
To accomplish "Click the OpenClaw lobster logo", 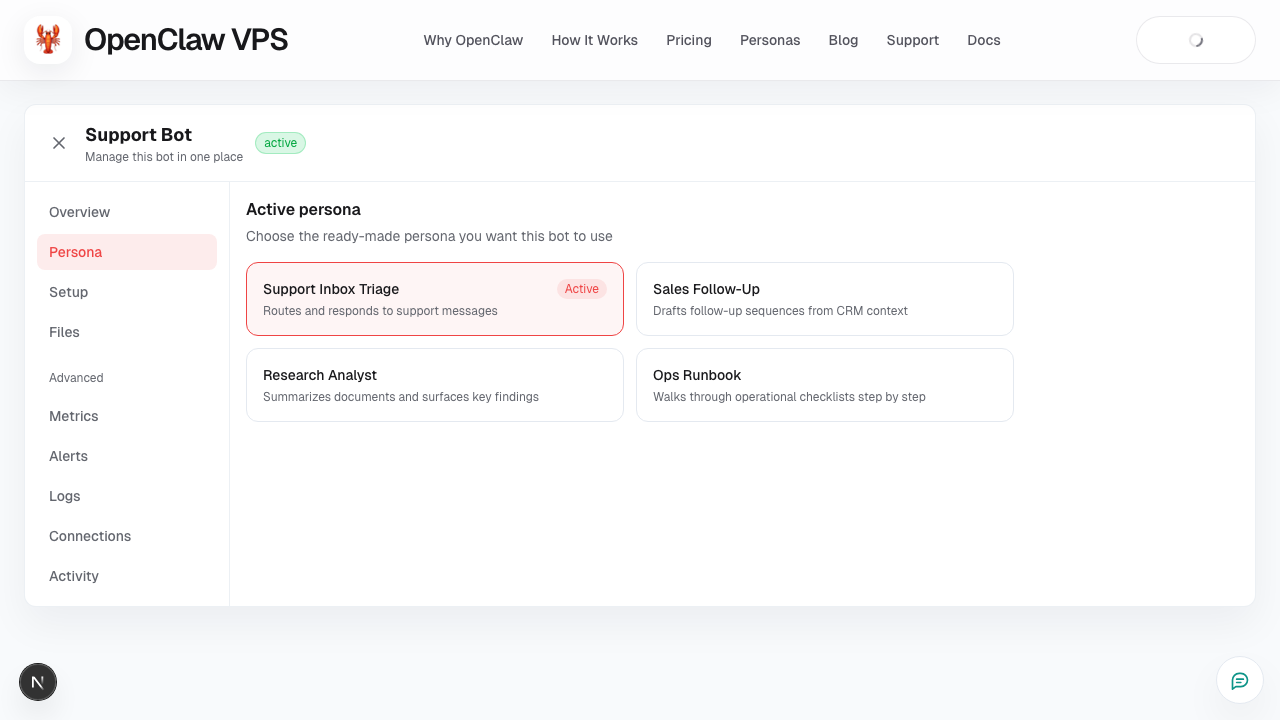I will click(47, 40).
